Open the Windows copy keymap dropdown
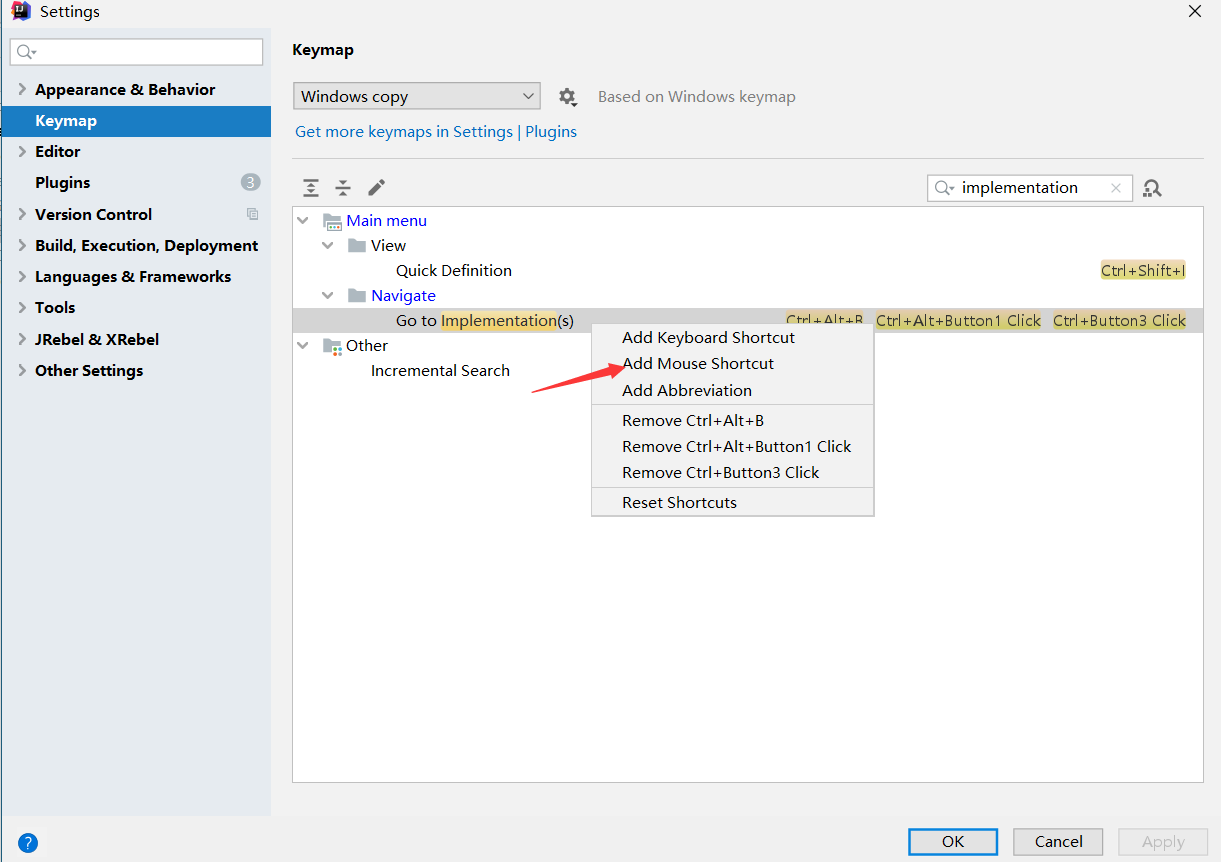 (x=417, y=97)
